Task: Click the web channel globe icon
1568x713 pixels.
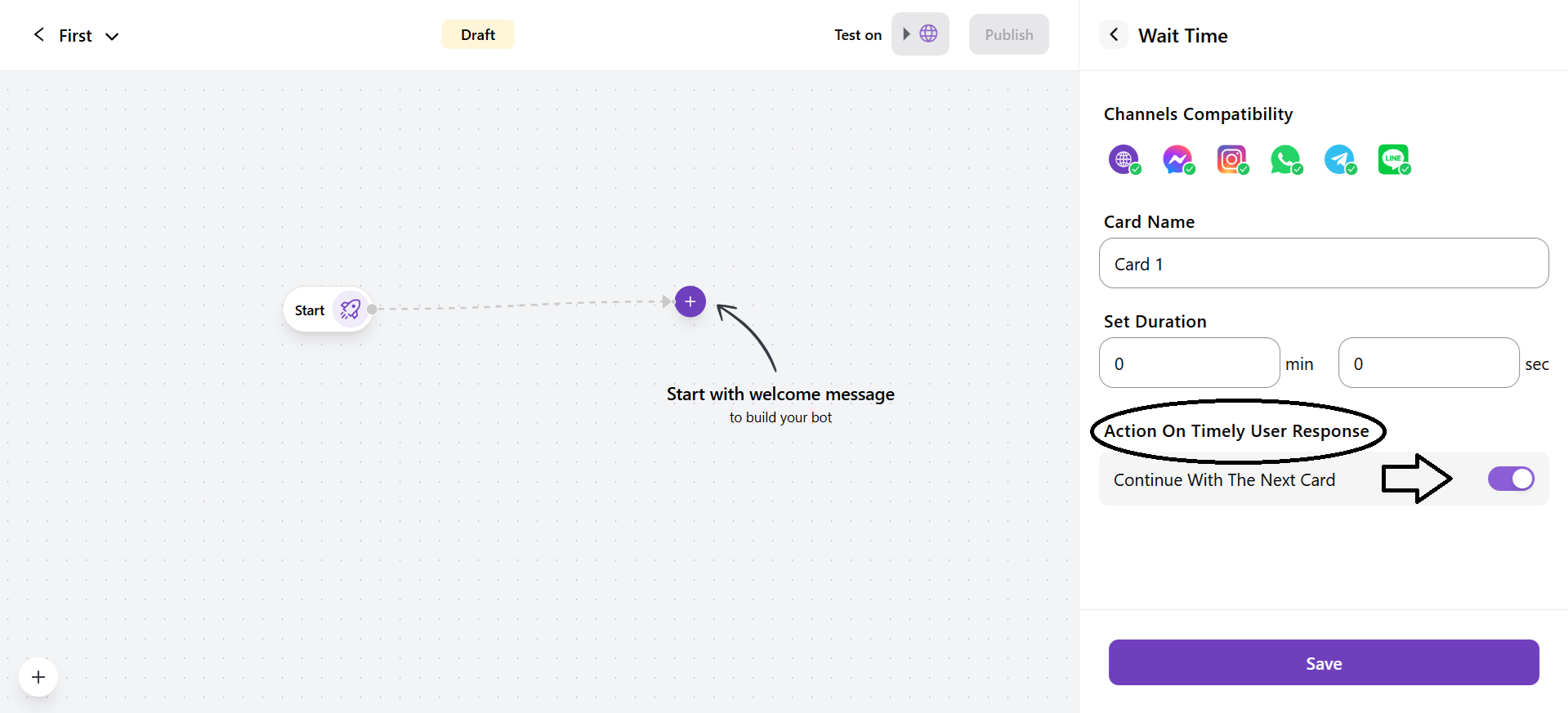Action: point(1124,159)
